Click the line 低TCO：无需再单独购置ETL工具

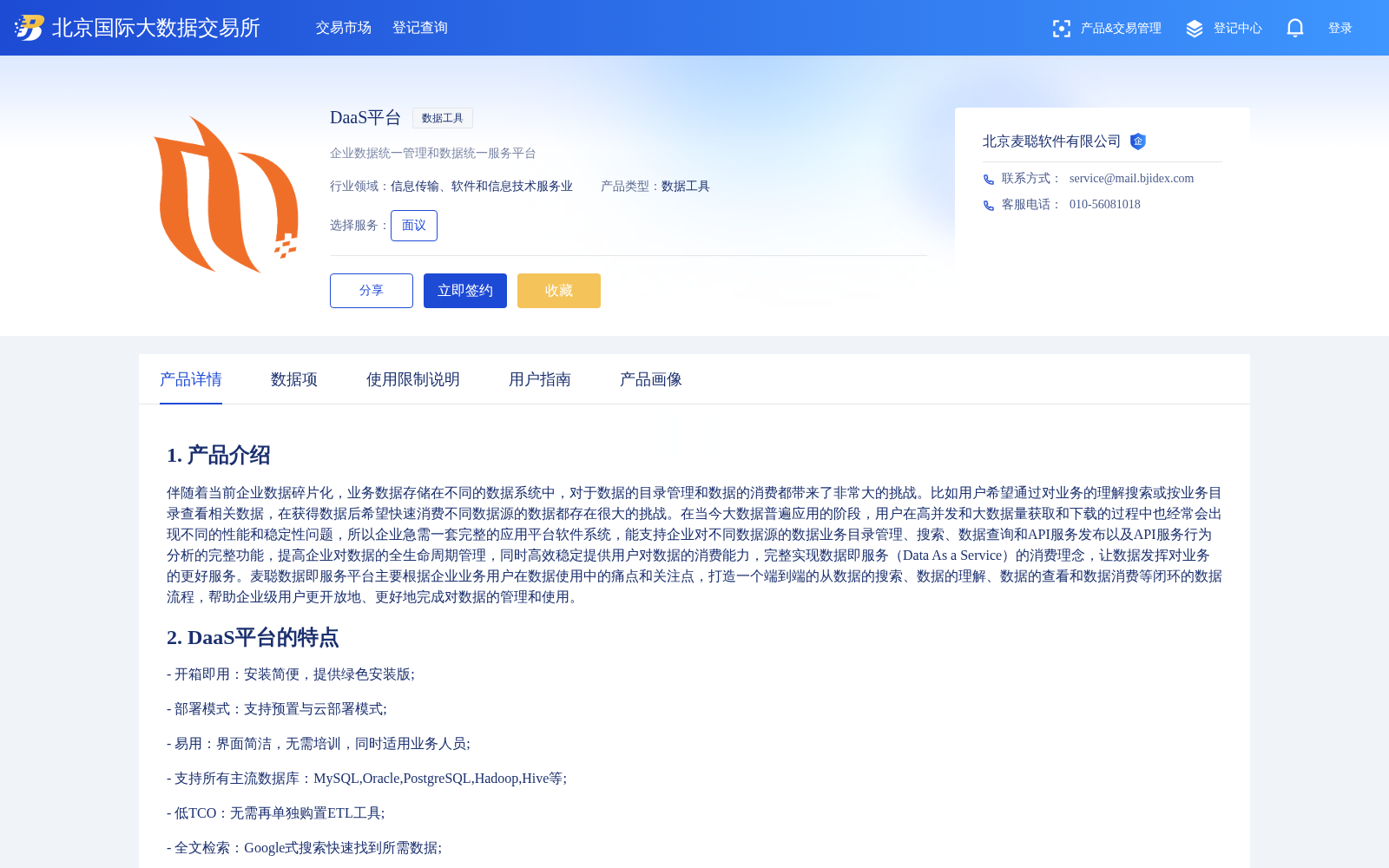(x=276, y=813)
